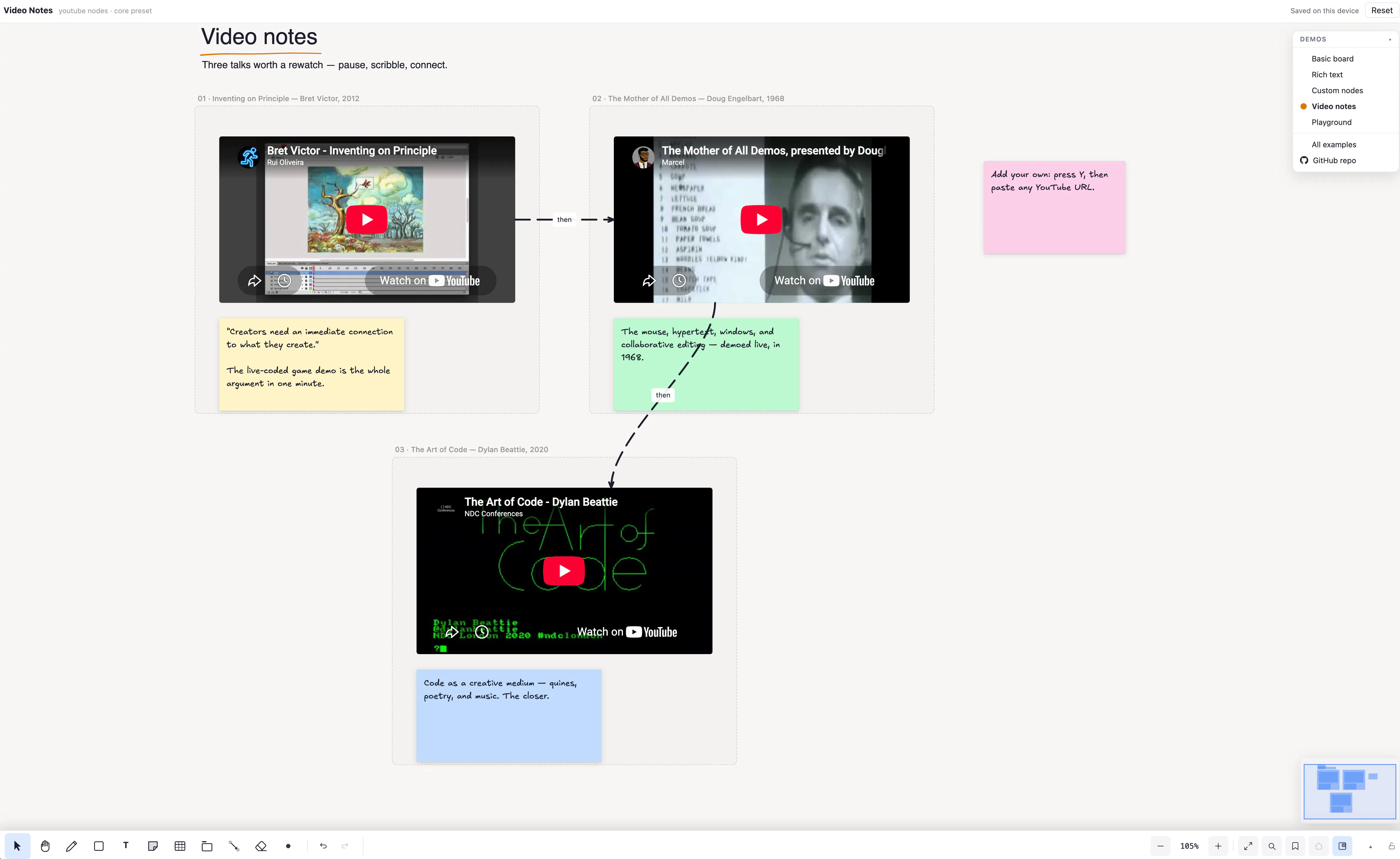Viewport: 1400px width, 859px height.
Task: Select frame label 03 The Art of Code
Action: 471,449
